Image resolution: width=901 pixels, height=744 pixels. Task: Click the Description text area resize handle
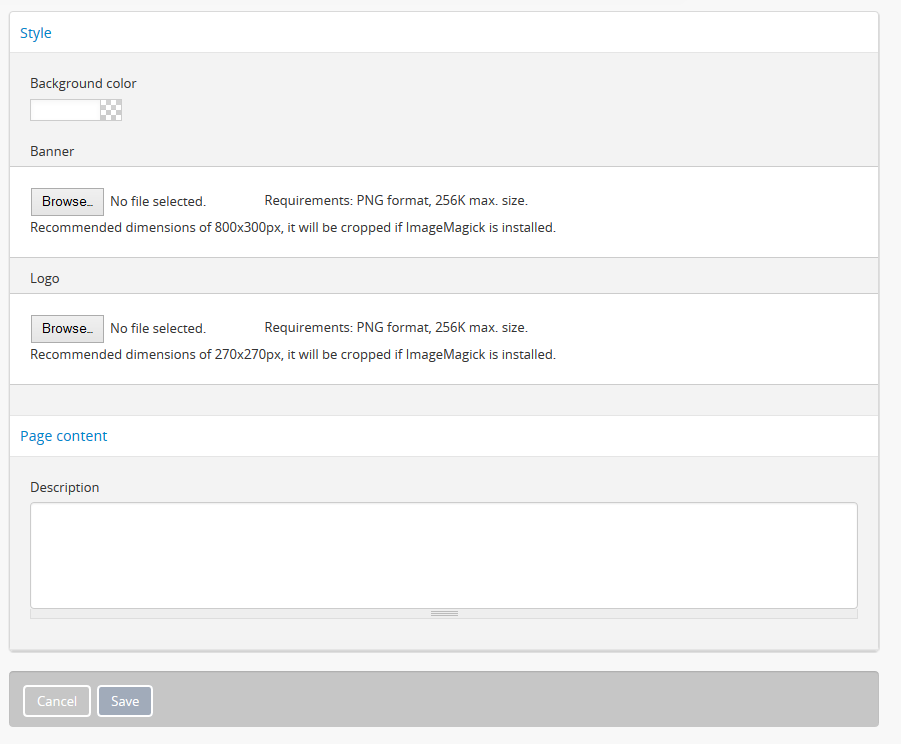444,613
